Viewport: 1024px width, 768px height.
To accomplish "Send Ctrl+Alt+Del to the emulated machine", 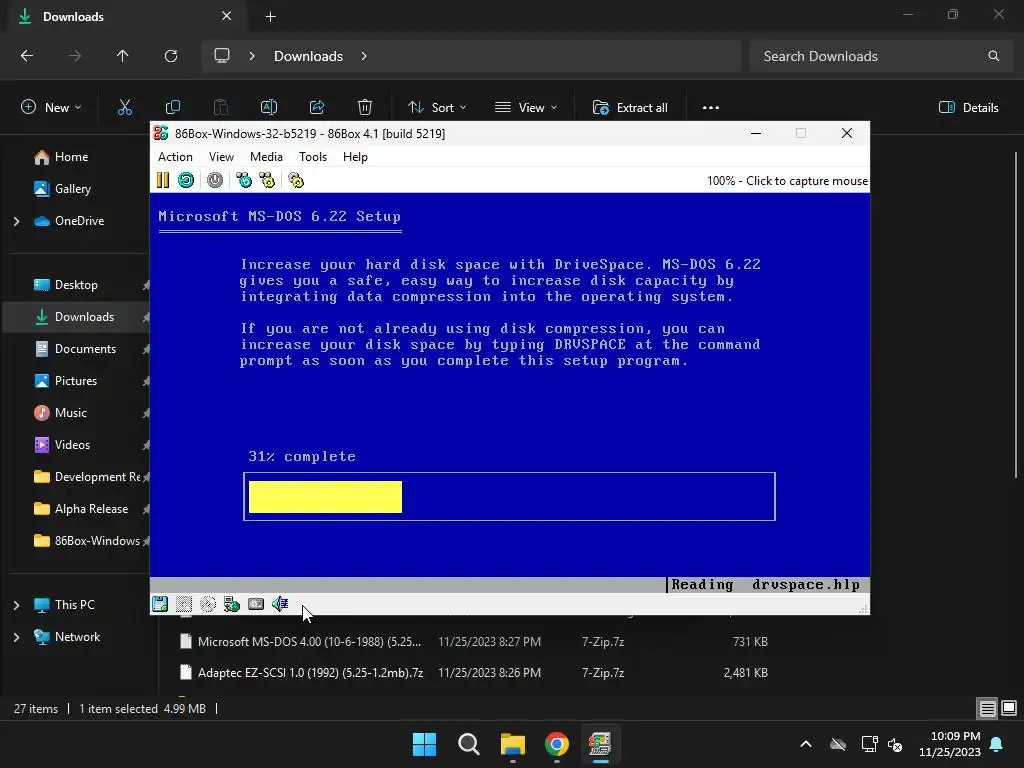I will 244,180.
